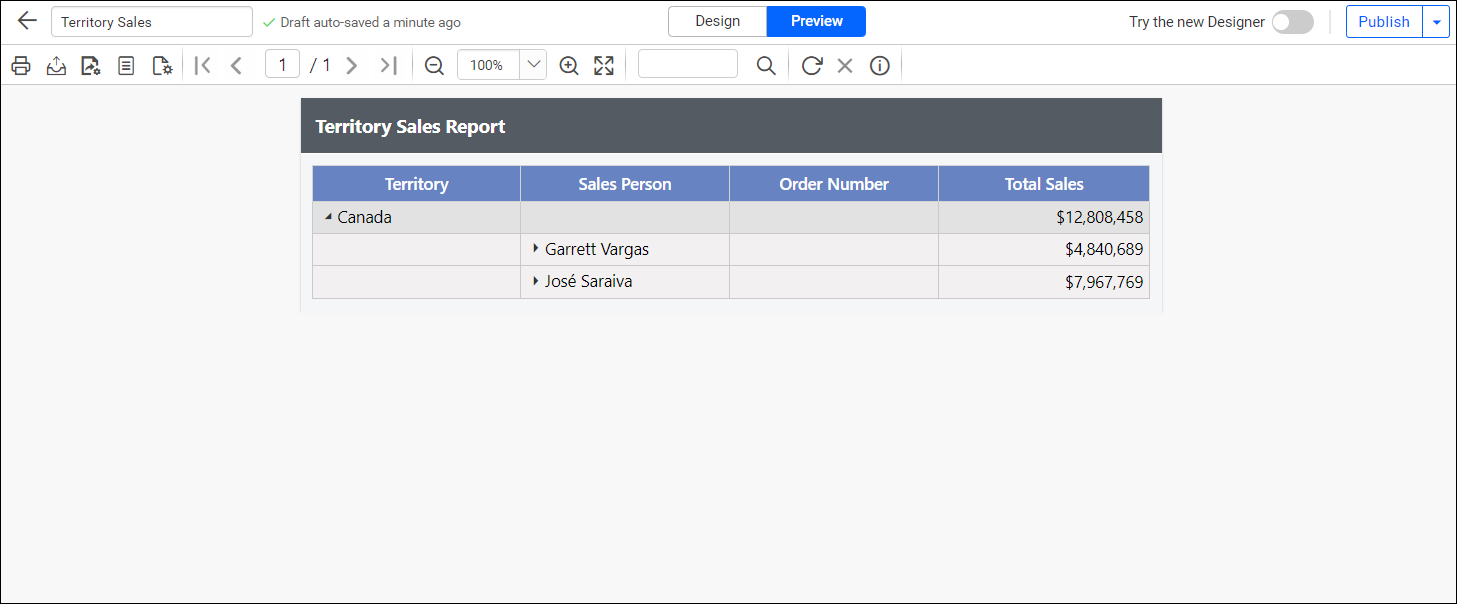
Task: Go to the last page icon
Action: tap(387, 64)
